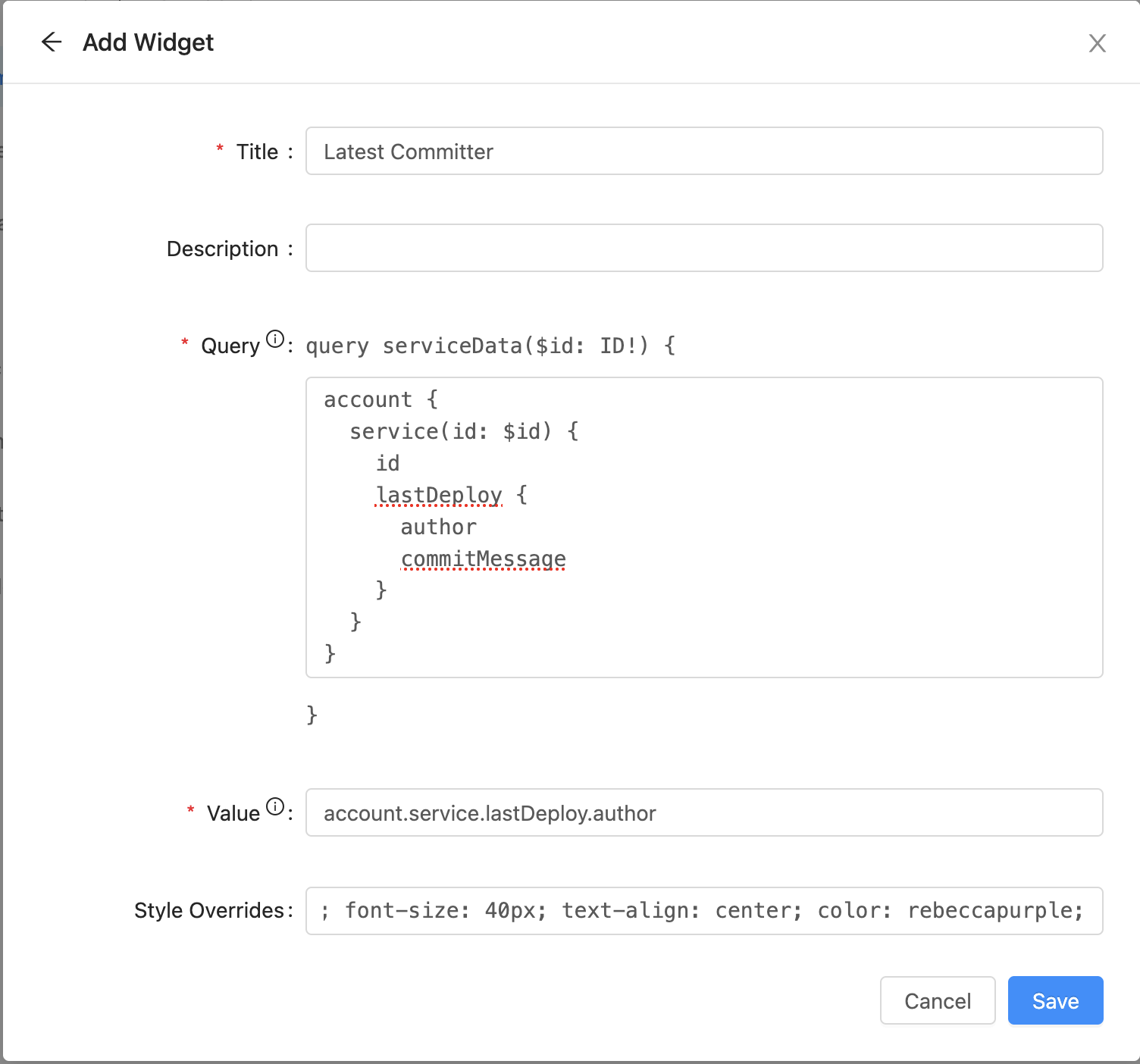Save the new widget
Screen dimensions: 1140x1064
1055,1000
